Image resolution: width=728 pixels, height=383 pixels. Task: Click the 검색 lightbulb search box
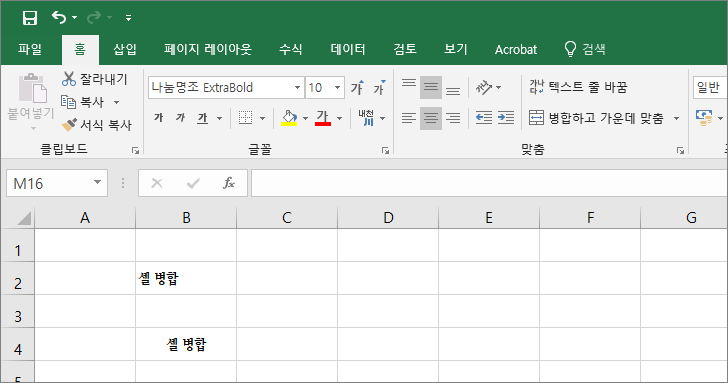pos(585,49)
